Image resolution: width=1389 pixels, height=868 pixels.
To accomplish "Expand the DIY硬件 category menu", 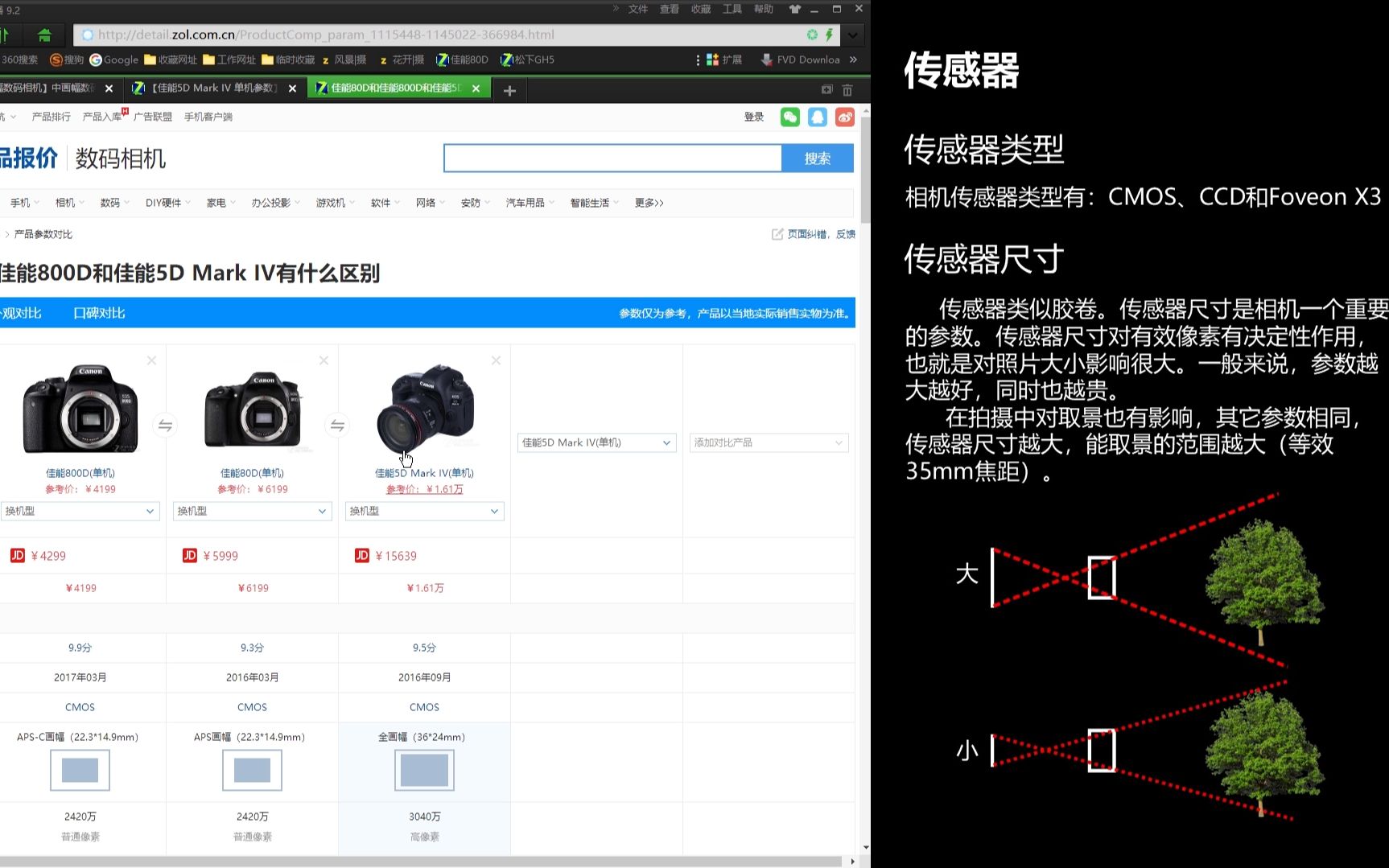I will coord(167,203).
